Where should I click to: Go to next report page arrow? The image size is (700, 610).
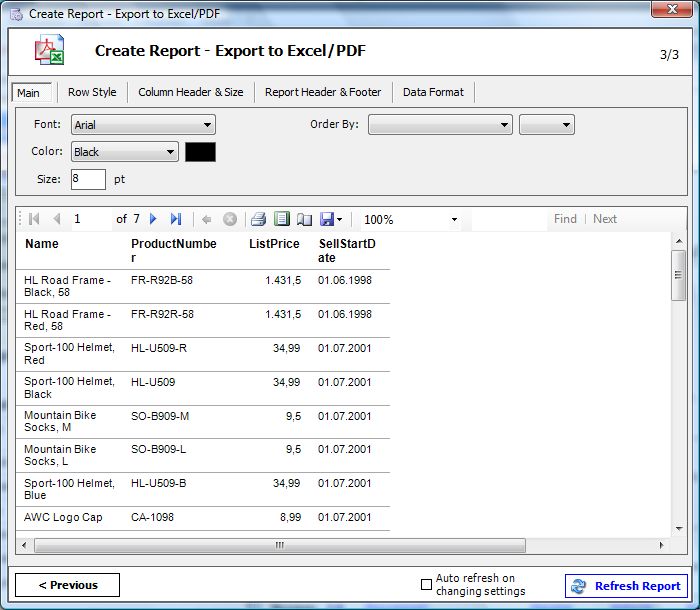coord(153,219)
